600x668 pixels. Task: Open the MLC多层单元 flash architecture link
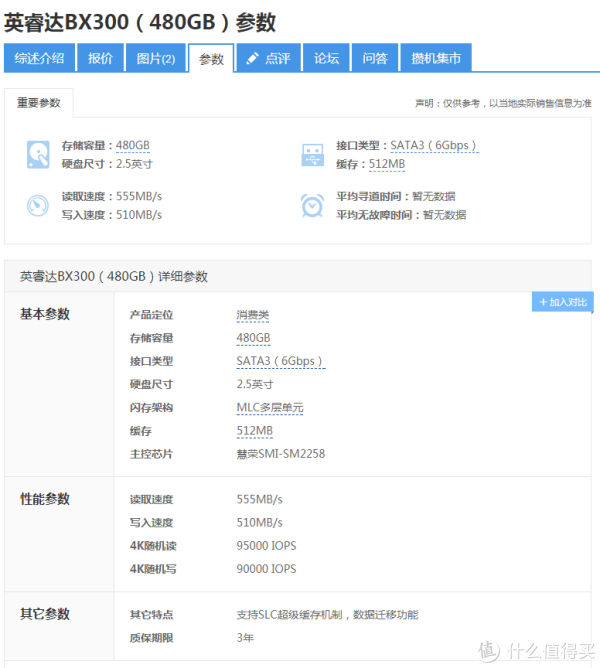coord(270,408)
